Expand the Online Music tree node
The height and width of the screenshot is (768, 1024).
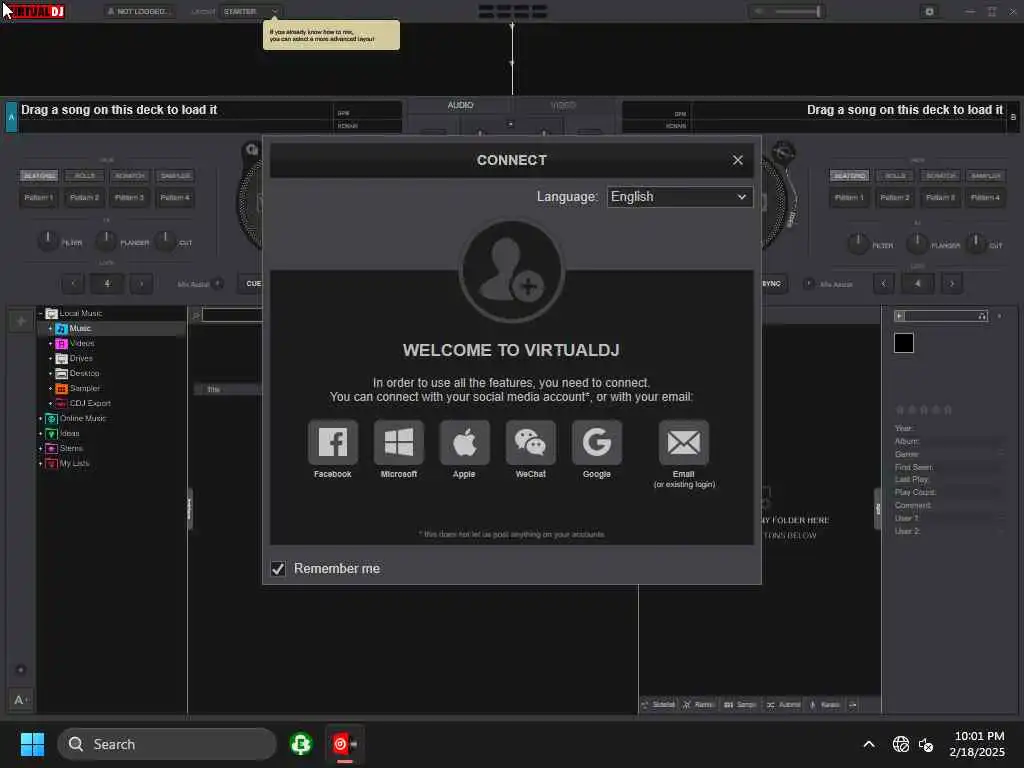pos(40,419)
